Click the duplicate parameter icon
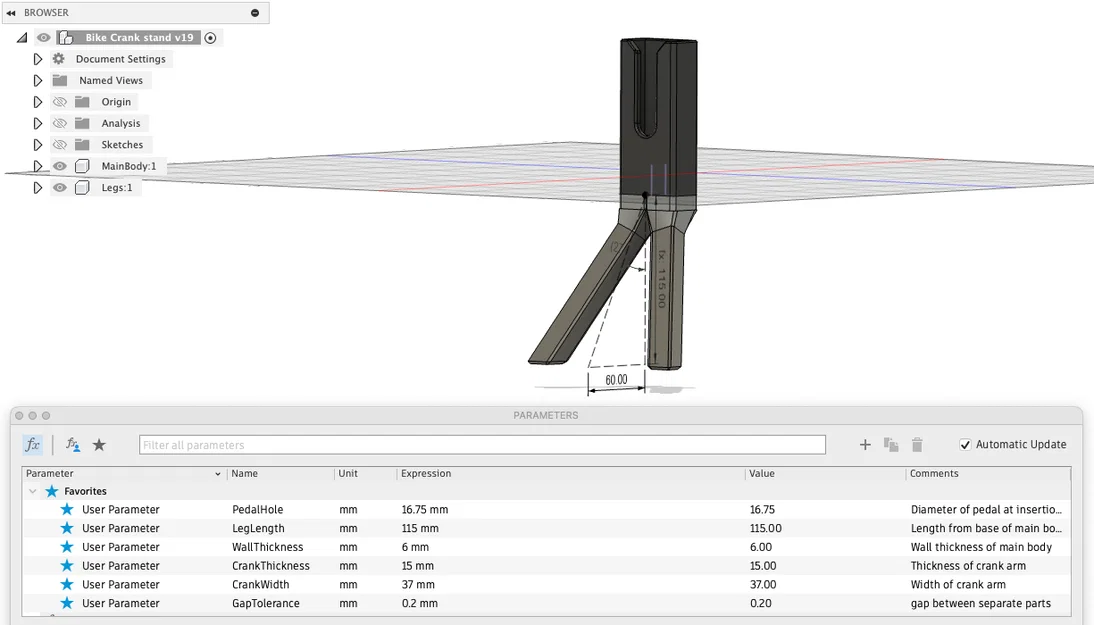 [x=891, y=444]
